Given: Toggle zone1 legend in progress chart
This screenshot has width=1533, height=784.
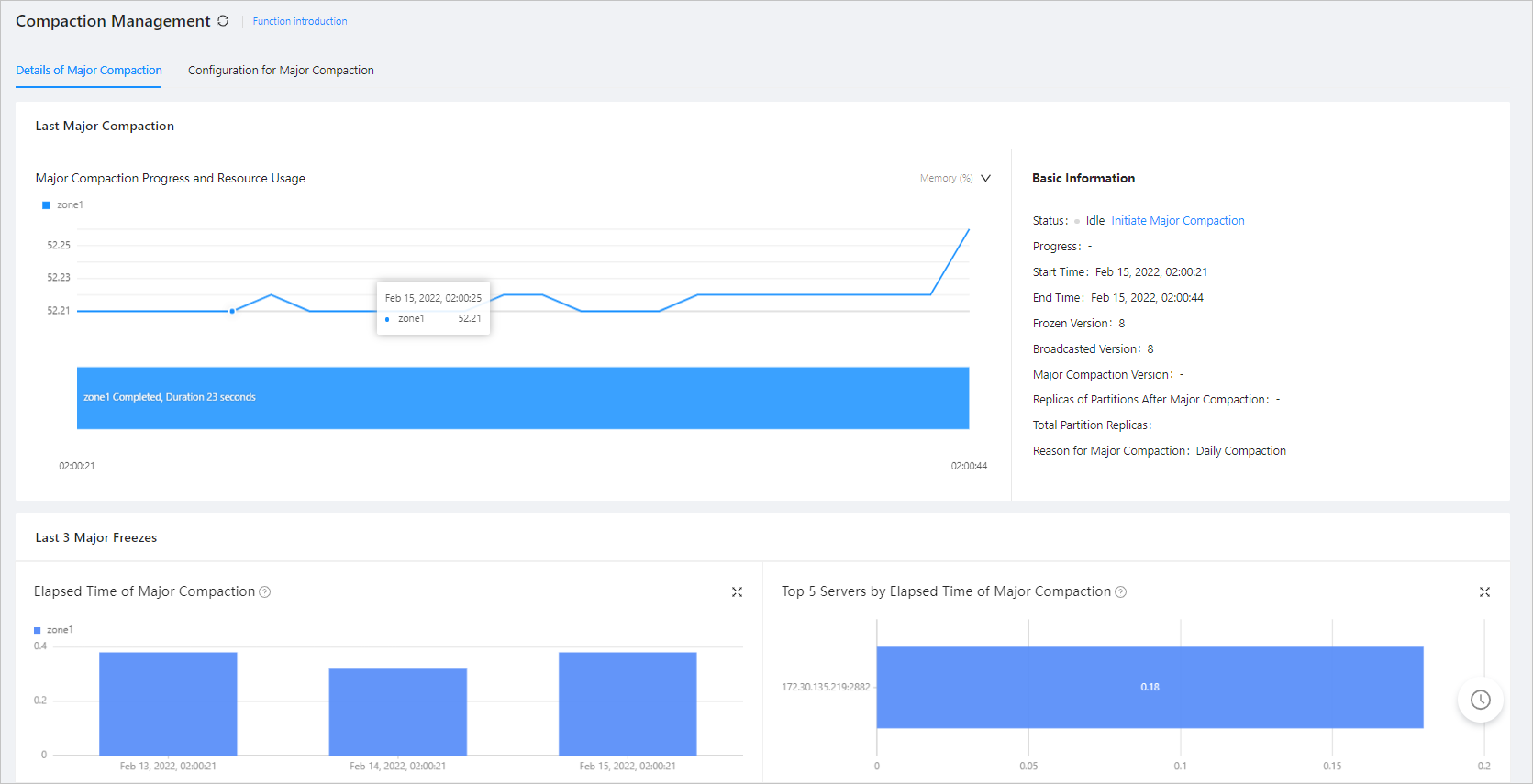Looking at the screenshot, I should point(62,205).
